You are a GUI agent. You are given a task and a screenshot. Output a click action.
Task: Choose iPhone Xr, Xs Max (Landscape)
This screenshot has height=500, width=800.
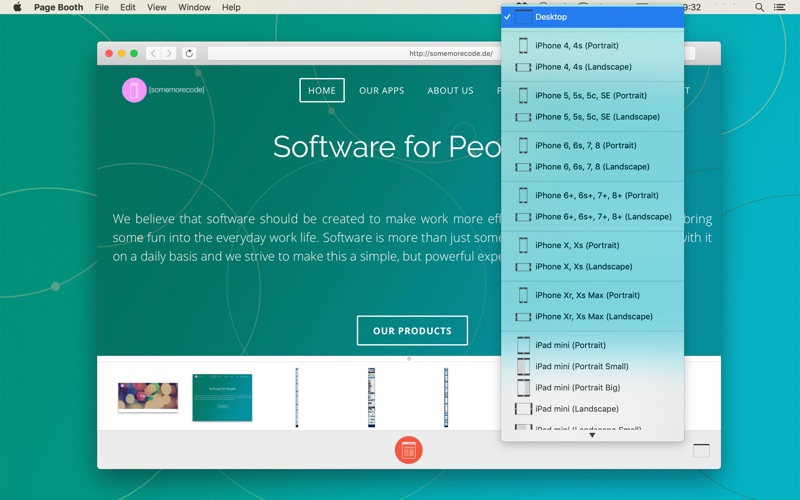click(592, 317)
